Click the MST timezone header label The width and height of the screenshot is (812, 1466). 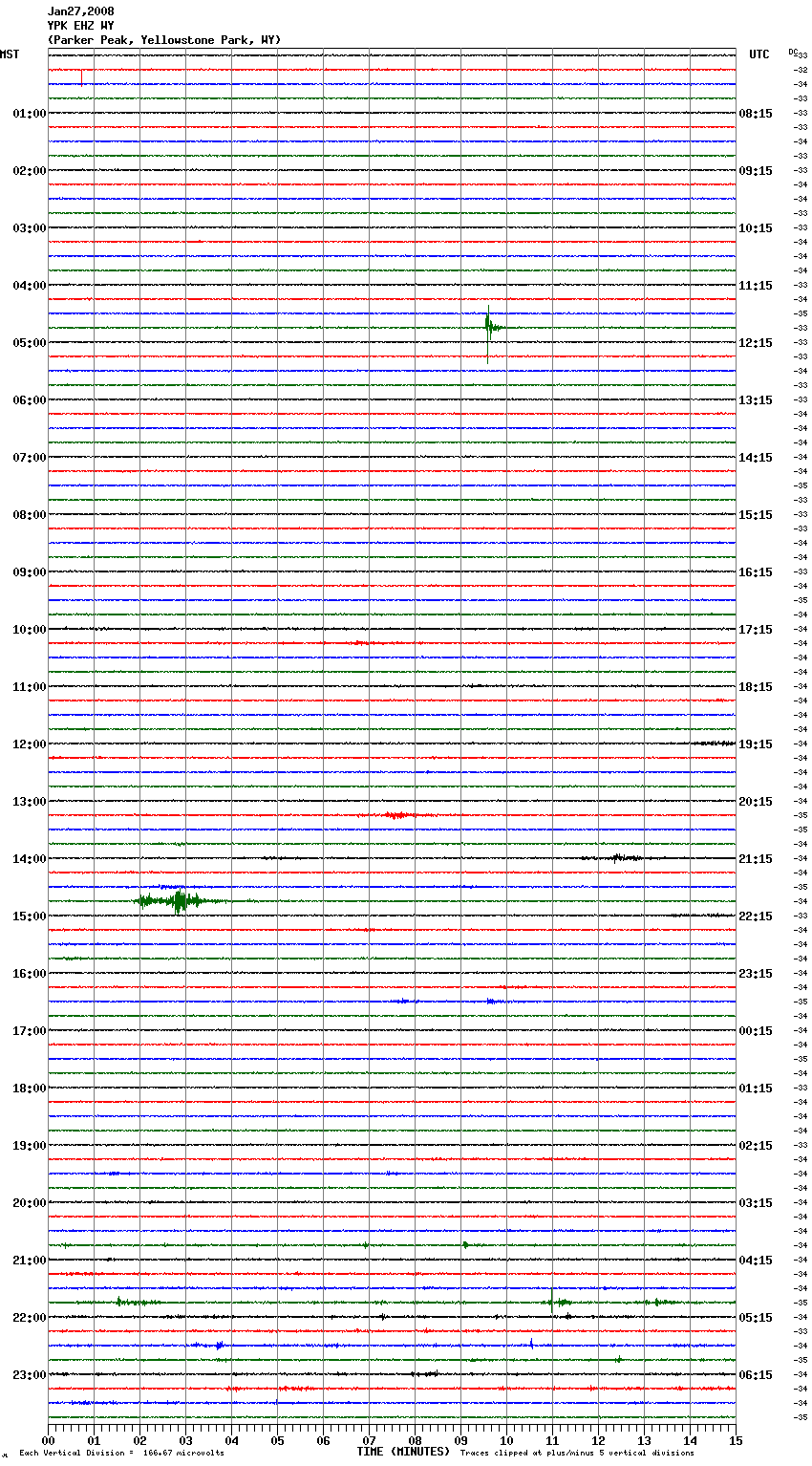[10, 54]
